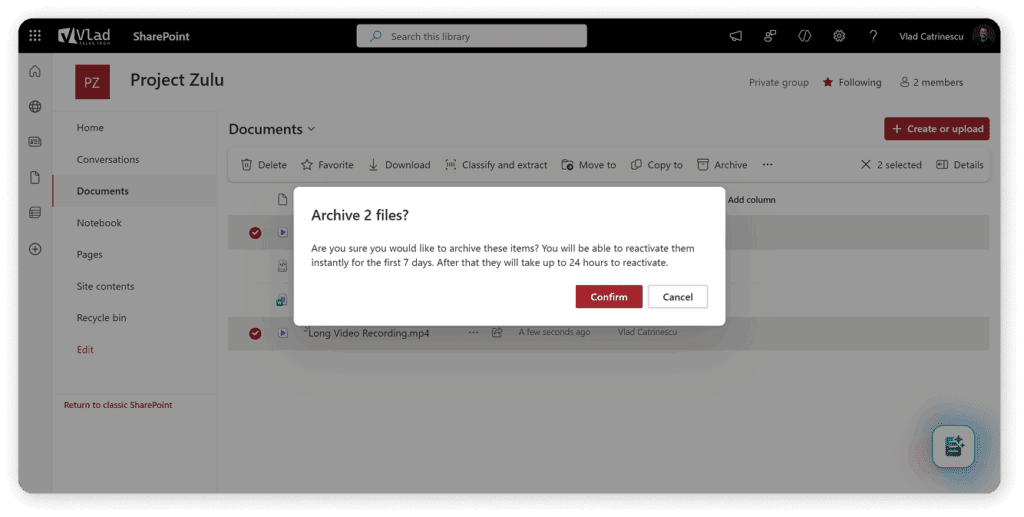Open the megaphone announcements icon in header
This screenshot has width=1024, height=517.
[x=735, y=37]
